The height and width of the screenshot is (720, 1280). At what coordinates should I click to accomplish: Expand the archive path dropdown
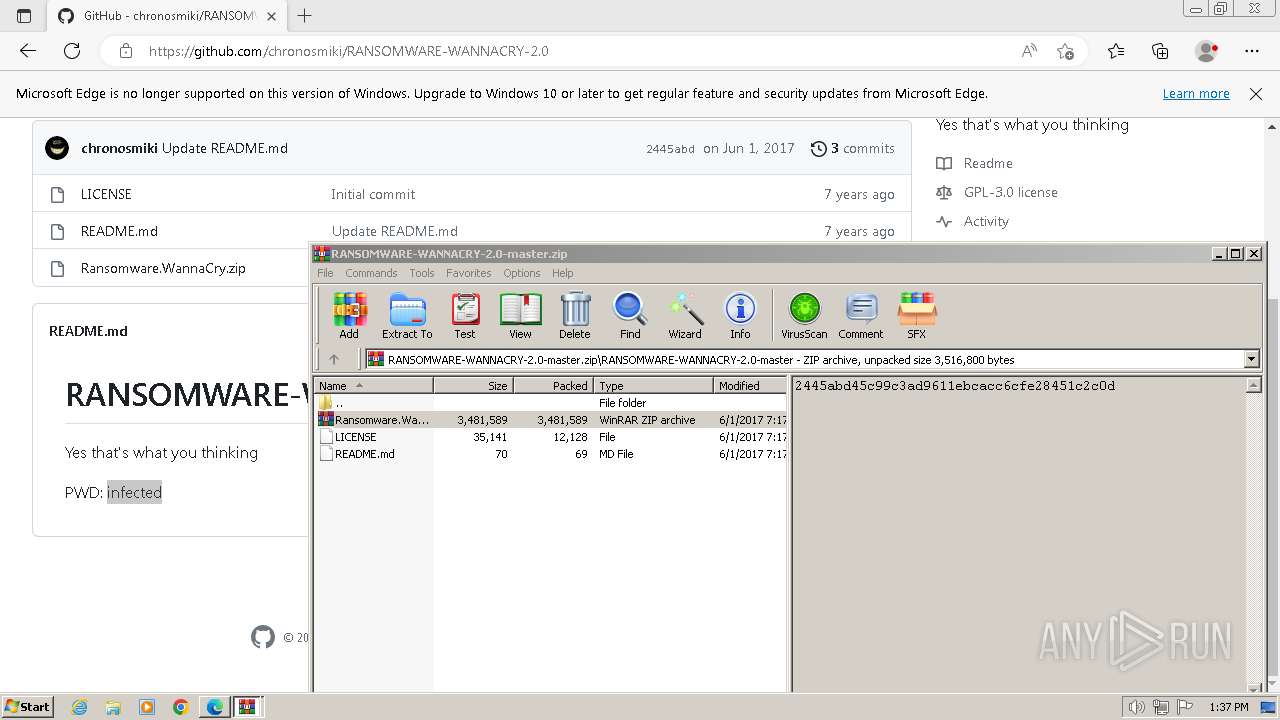pyautogui.click(x=1251, y=359)
